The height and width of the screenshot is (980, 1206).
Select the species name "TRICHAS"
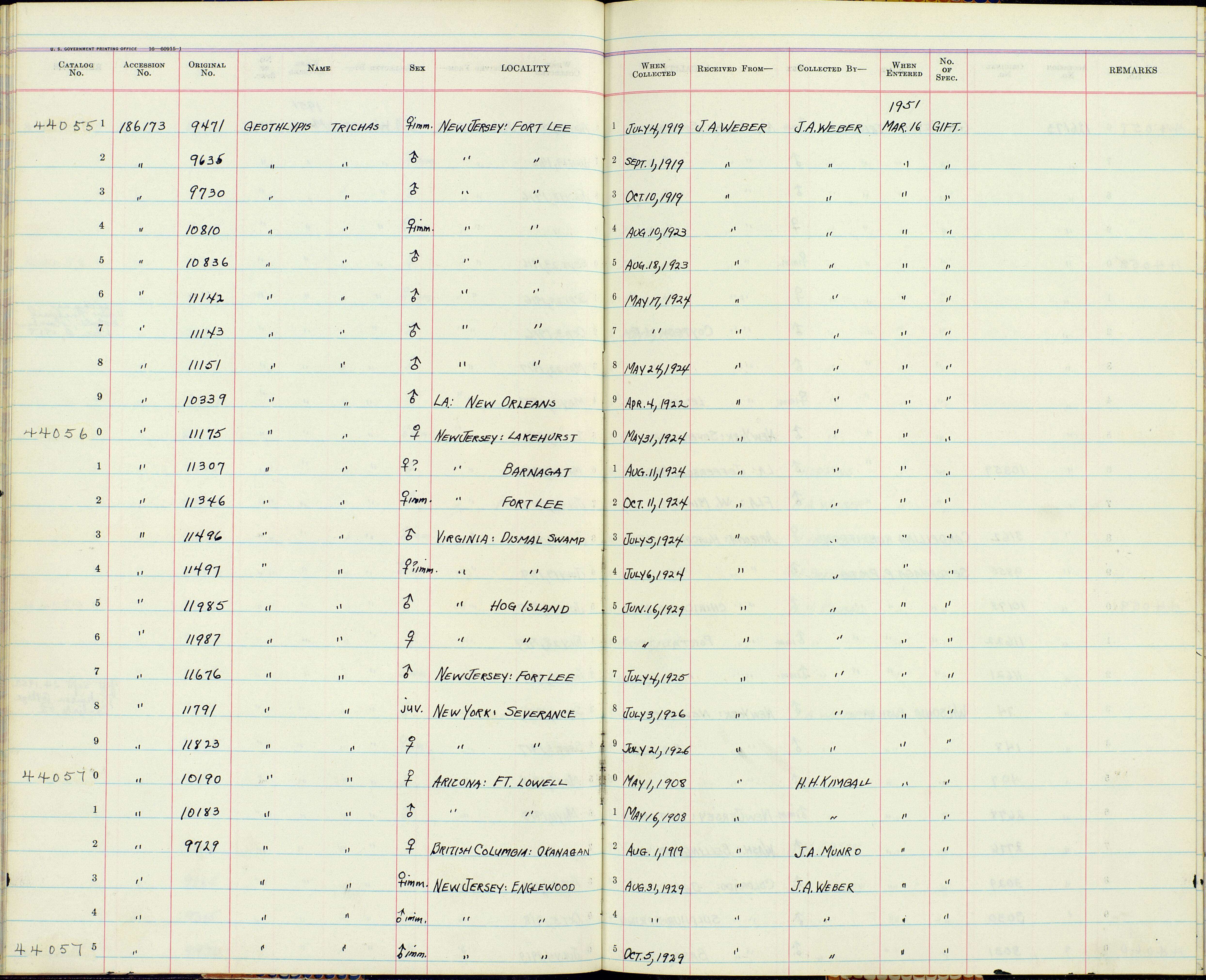(x=355, y=127)
